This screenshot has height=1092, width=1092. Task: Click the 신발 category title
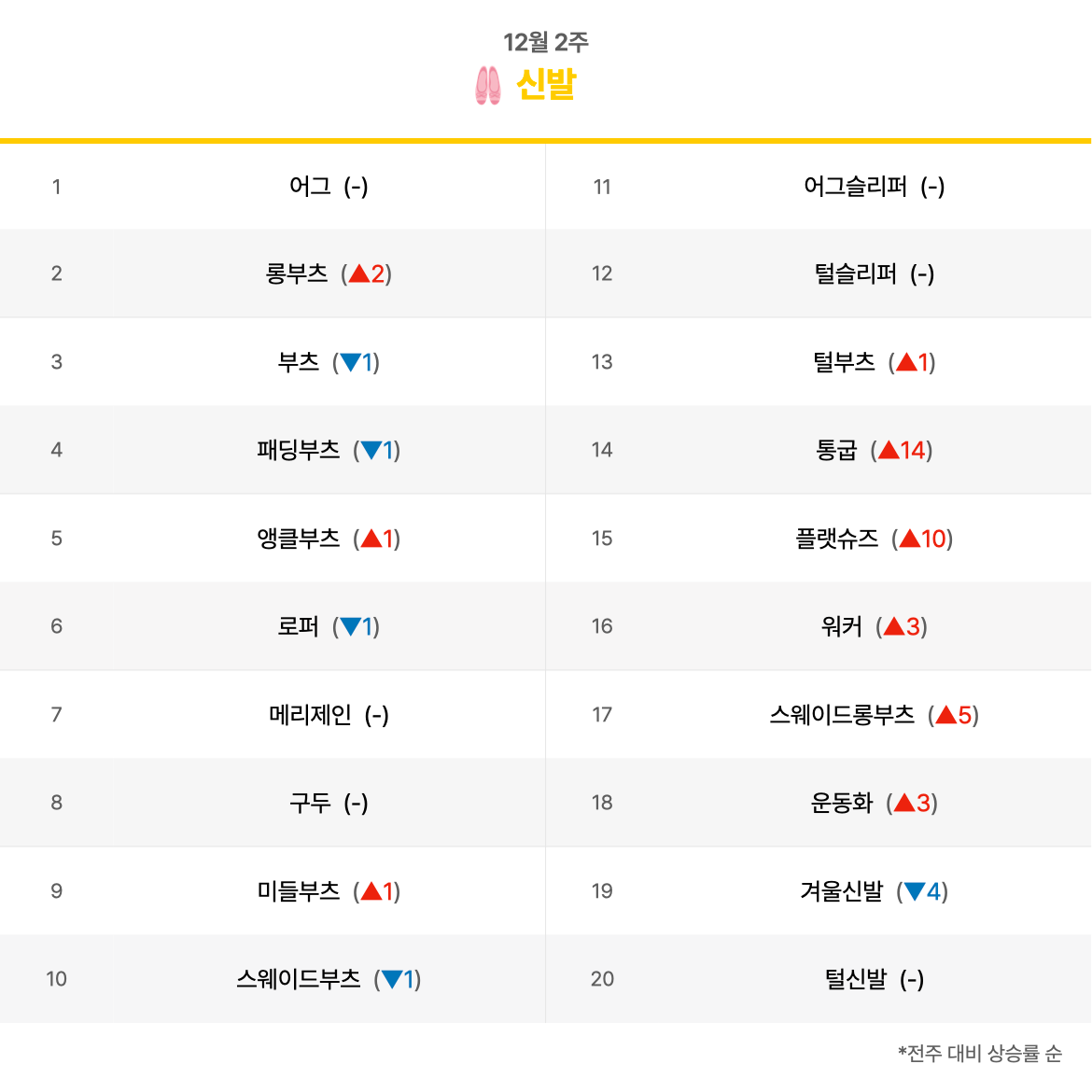546,85
